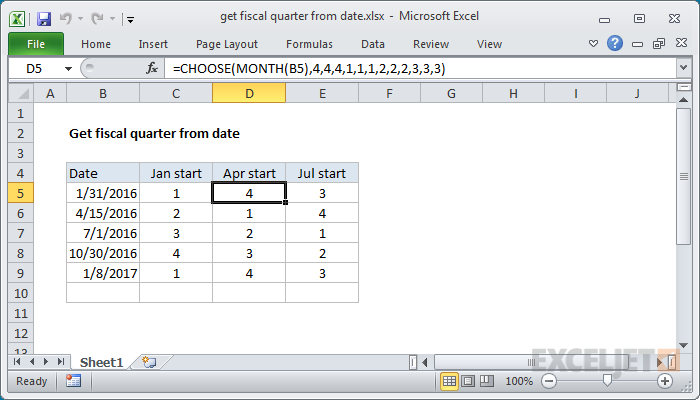The height and width of the screenshot is (400, 700).
Task: Click into the formula bar CHOOSE formula
Action: coord(420,68)
